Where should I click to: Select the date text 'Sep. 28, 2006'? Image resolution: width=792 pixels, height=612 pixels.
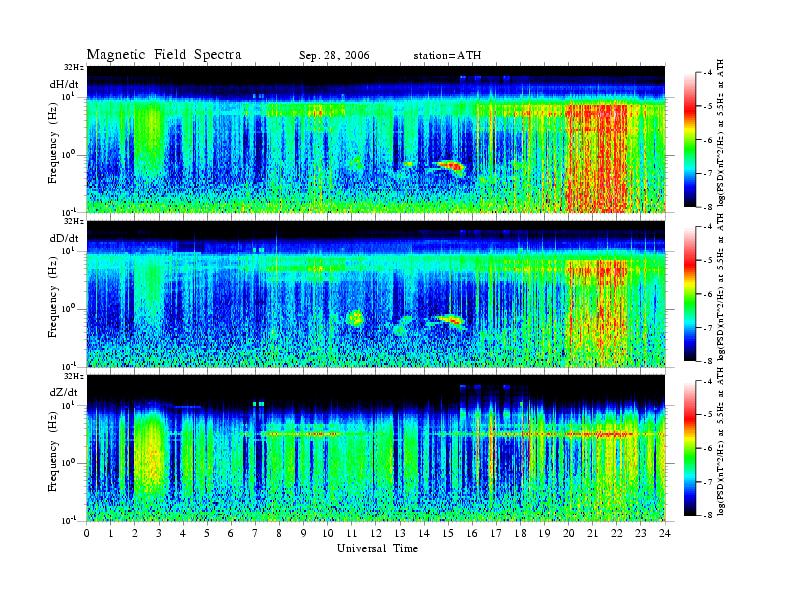(334, 56)
